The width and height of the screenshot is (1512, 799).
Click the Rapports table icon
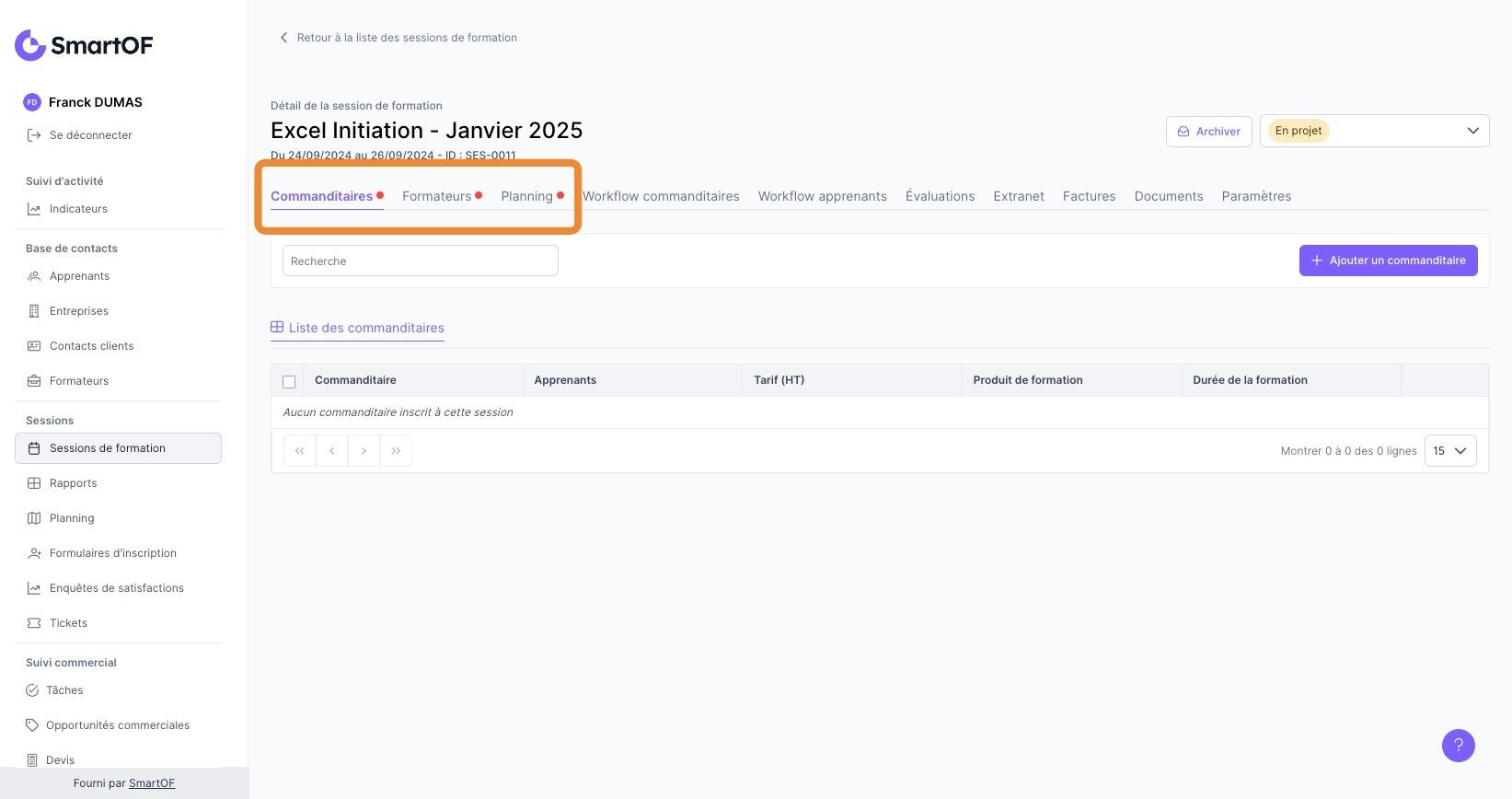[34, 483]
